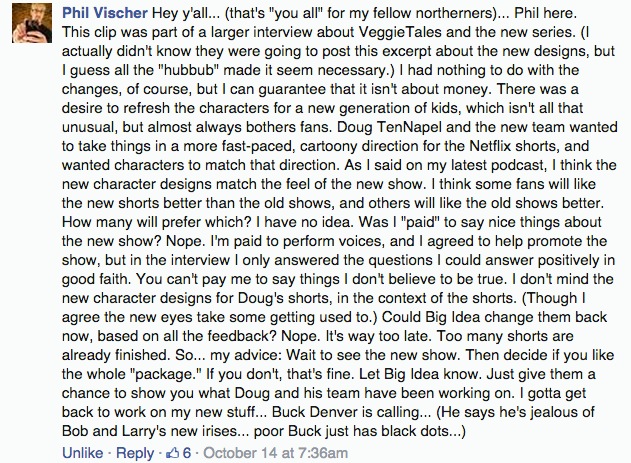The height and width of the screenshot is (463, 631).
Task: Reply to Phil Vischer's comment
Action: pyautogui.click(x=135, y=453)
